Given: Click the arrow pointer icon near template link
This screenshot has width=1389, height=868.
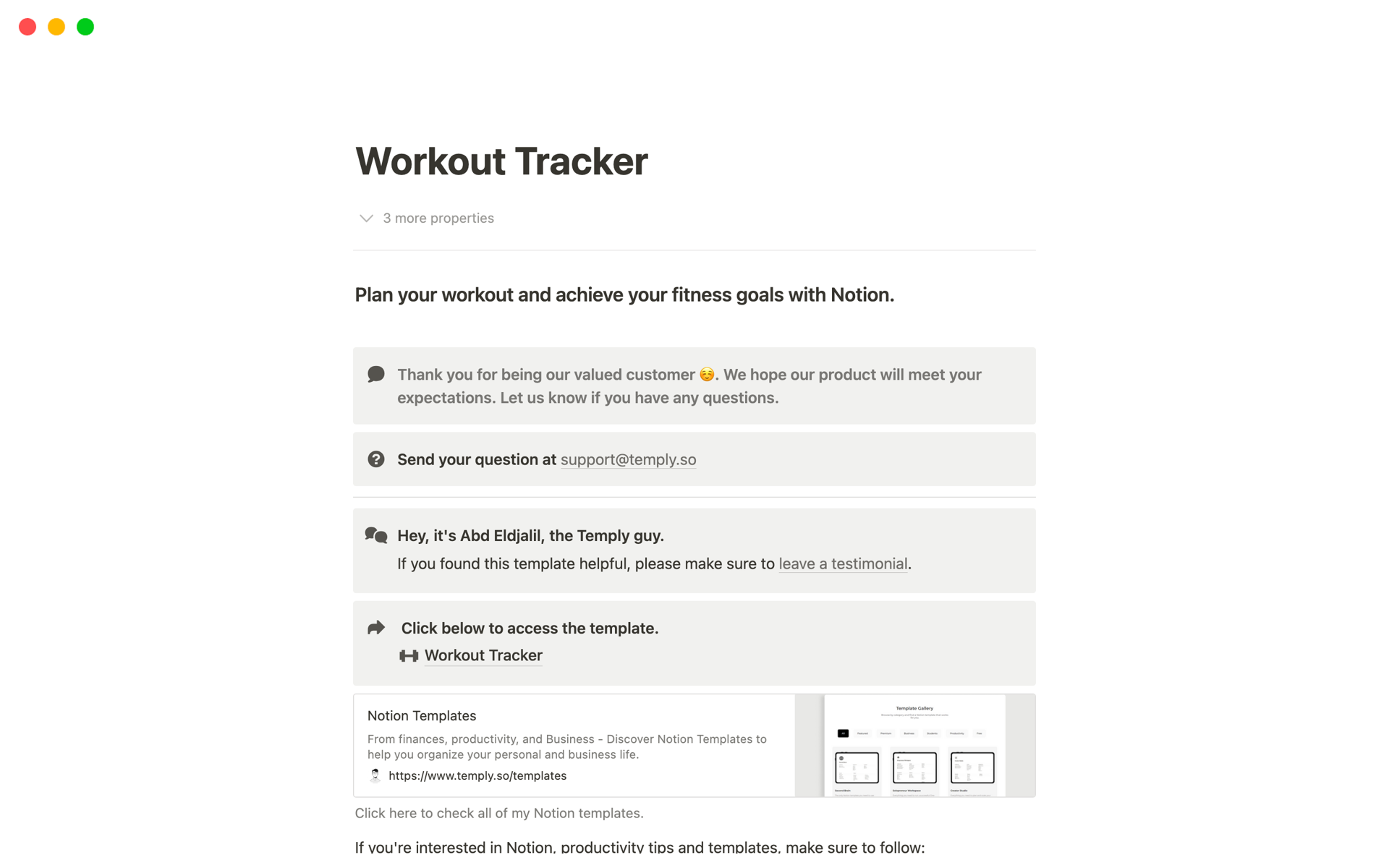Looking at the screenshot, I should [375, 627].
